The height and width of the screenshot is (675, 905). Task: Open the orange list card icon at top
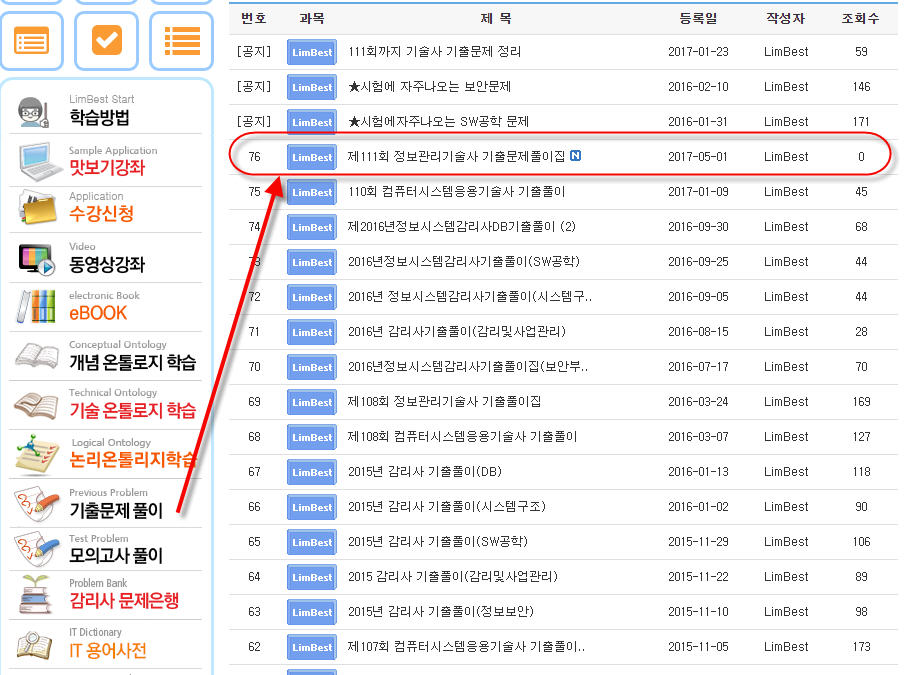pyautogui.click(x=32, y=42)
